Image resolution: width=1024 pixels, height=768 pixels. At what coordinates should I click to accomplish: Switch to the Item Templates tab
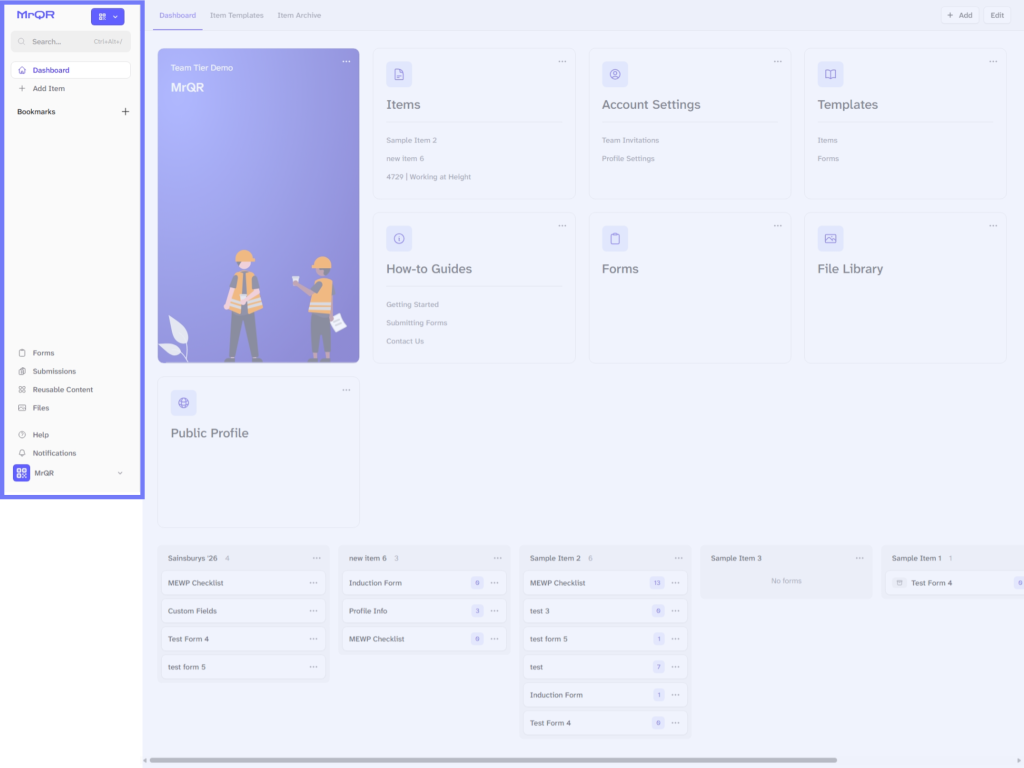point(236,15)
